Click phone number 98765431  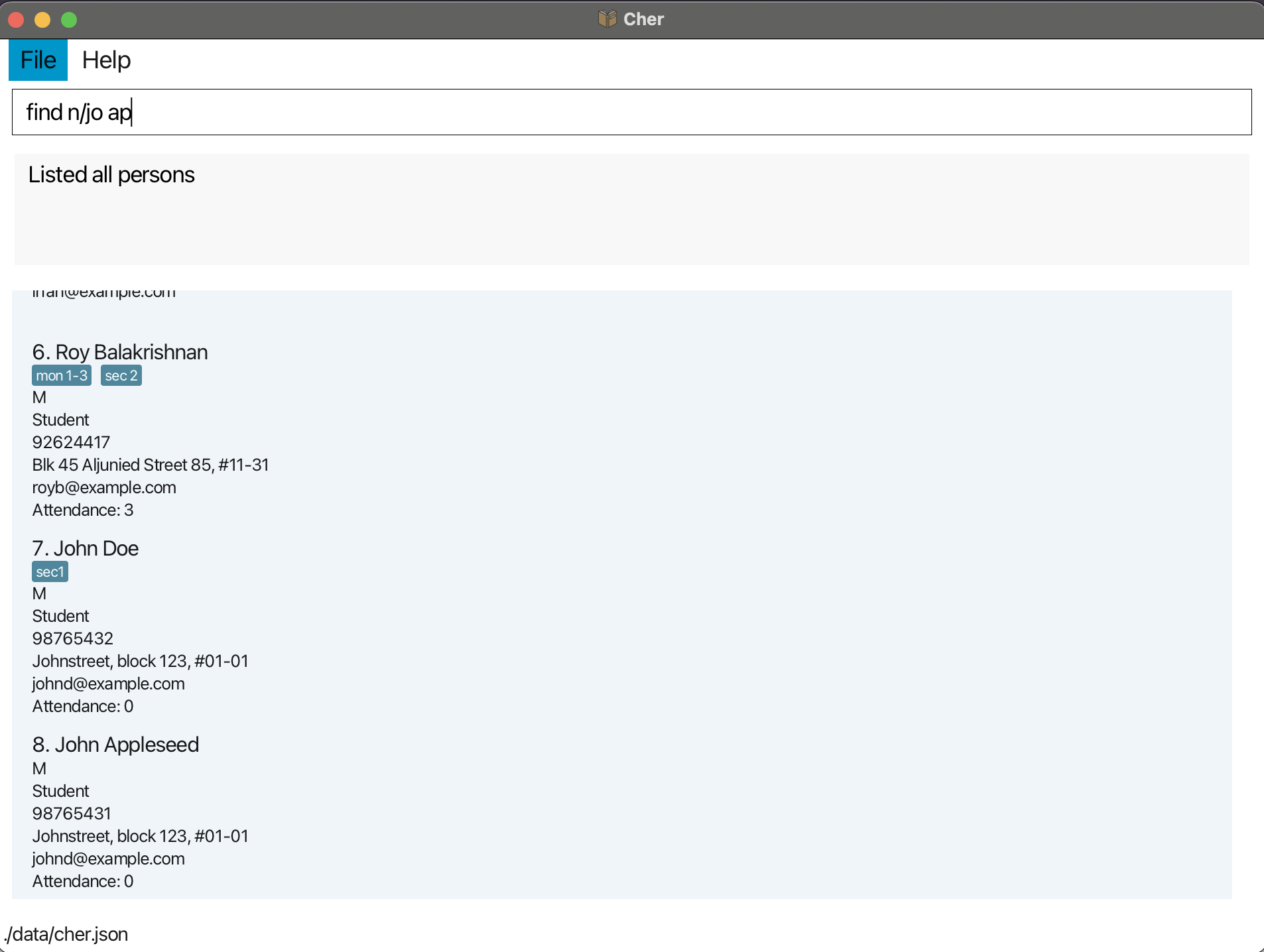pyautogui.click(x=72, y=813)
